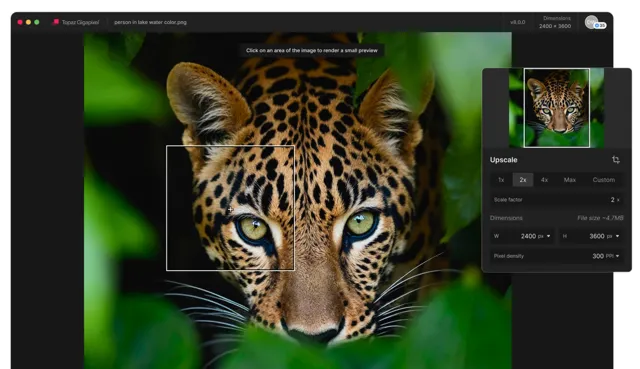The height and width of the screenshot is (369, 640).
Task: Open the PPI unit dropdown
Action: 613,256
